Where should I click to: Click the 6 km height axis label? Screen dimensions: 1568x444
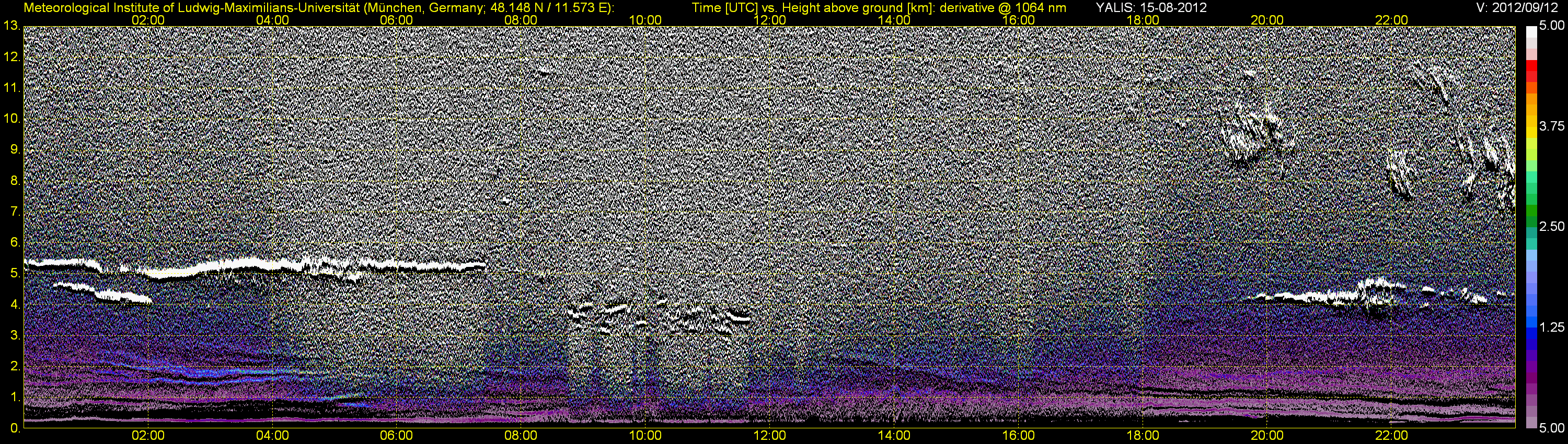pos(15,243)
